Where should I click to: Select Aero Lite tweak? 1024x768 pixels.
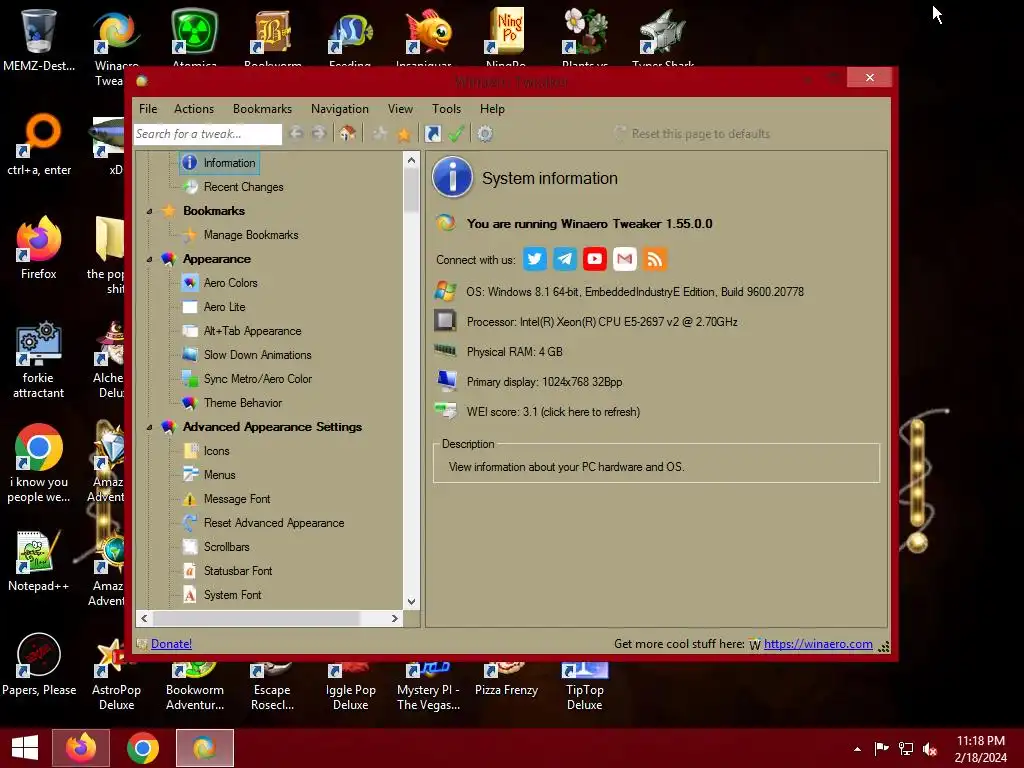pyautogui.click(x=225, y=307)
